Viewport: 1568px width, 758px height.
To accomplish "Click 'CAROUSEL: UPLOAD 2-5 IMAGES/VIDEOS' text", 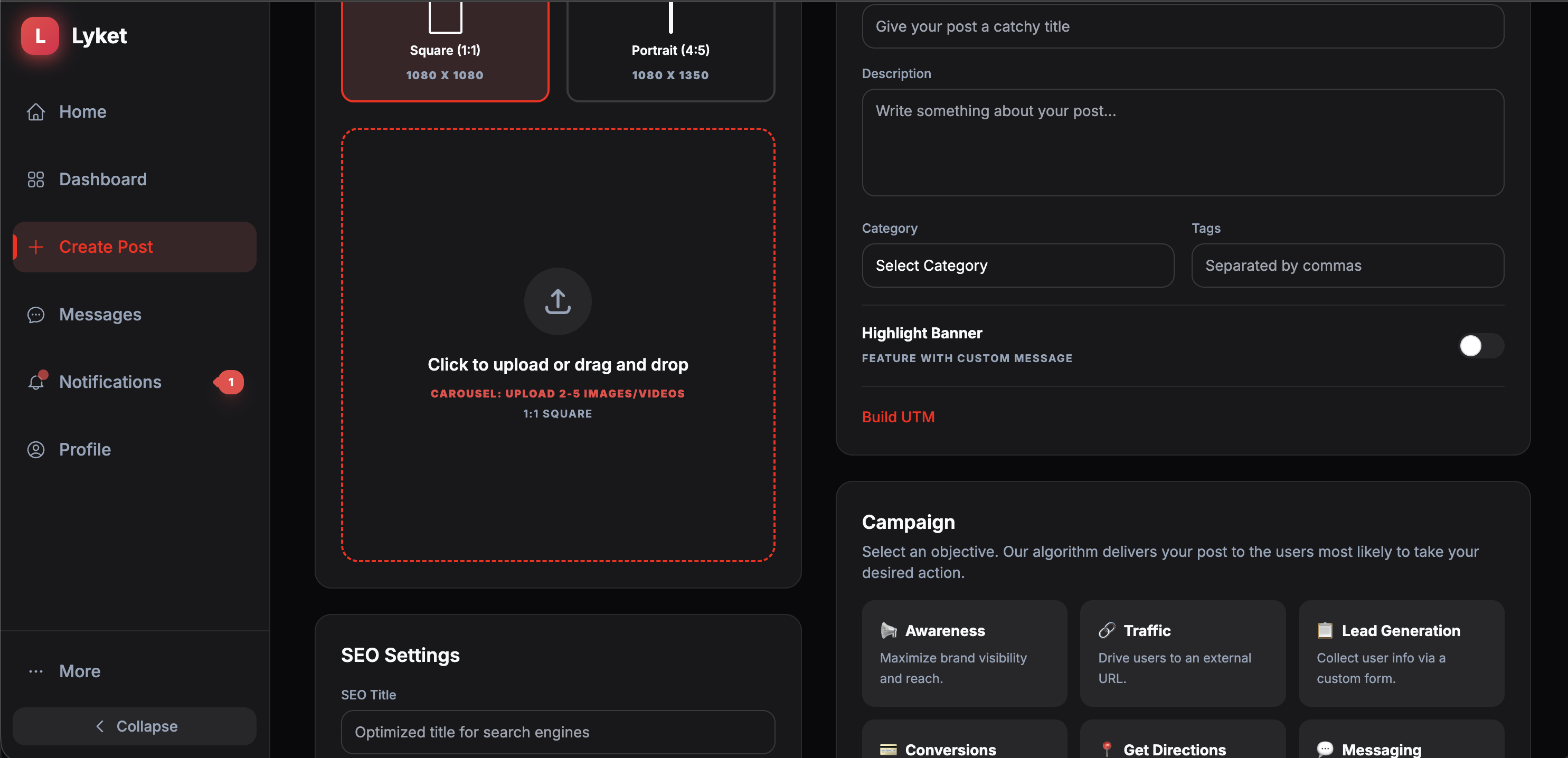I will point(558,394).
